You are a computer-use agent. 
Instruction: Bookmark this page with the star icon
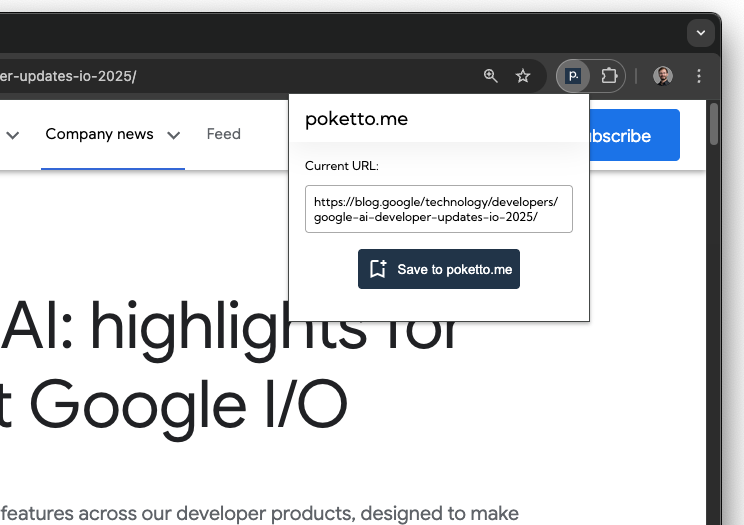click(523, 76)
